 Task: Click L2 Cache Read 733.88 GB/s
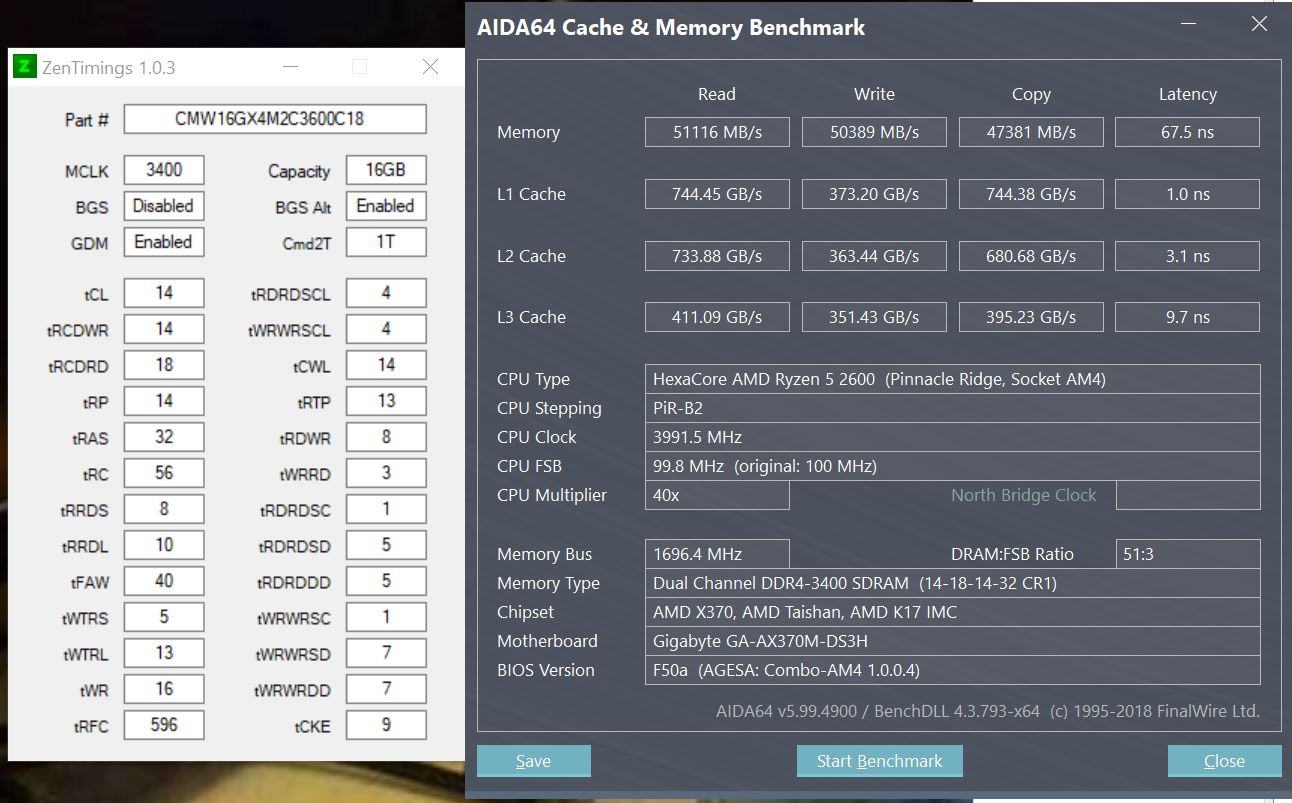[717, 256]
